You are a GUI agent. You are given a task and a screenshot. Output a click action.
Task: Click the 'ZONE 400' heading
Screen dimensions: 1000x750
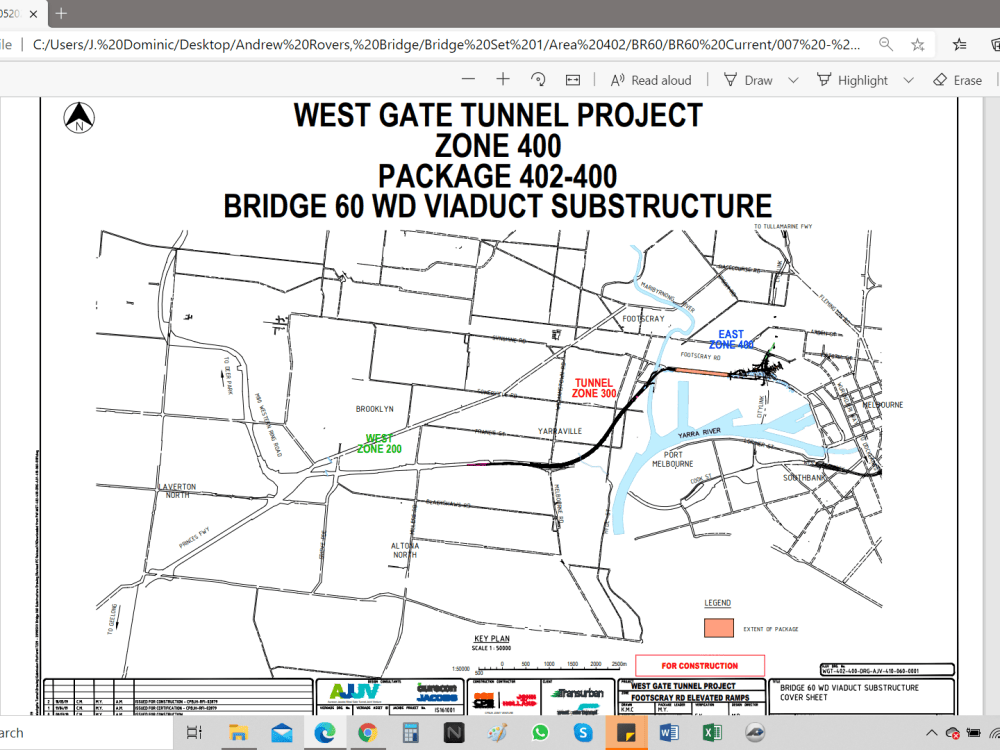coord(497,145)
